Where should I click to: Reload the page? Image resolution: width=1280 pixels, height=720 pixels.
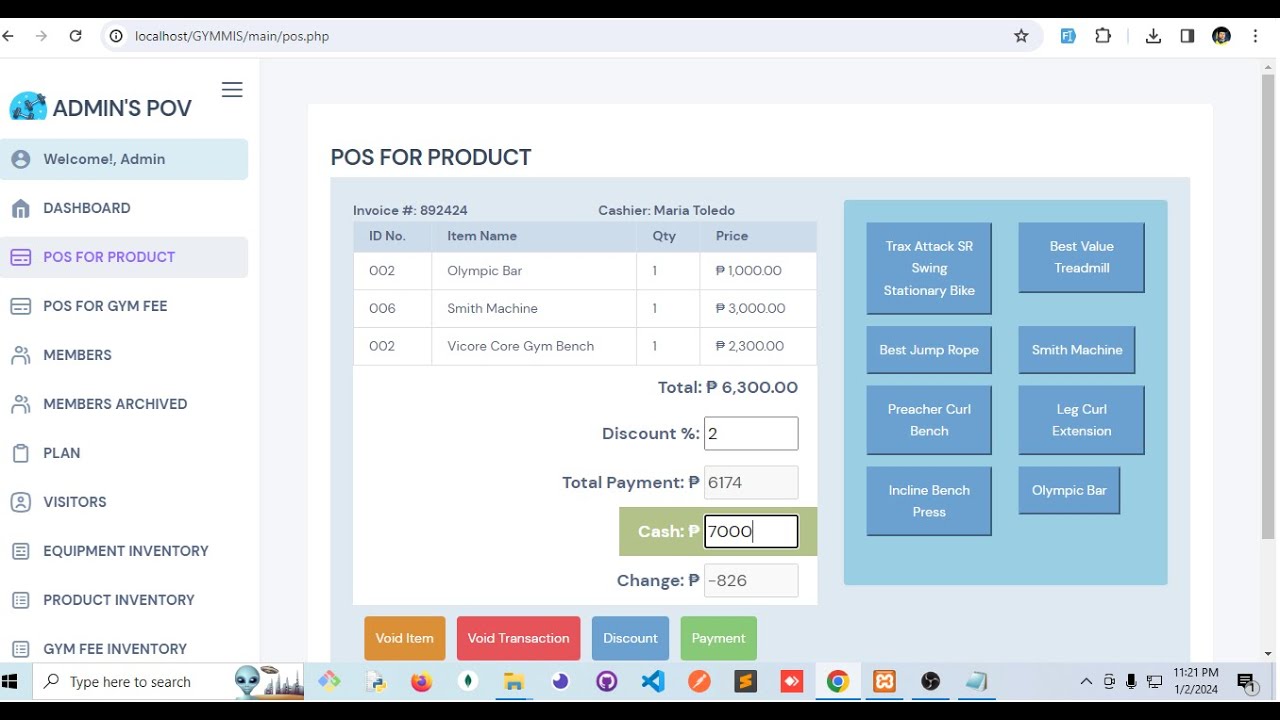click(75, 36)
